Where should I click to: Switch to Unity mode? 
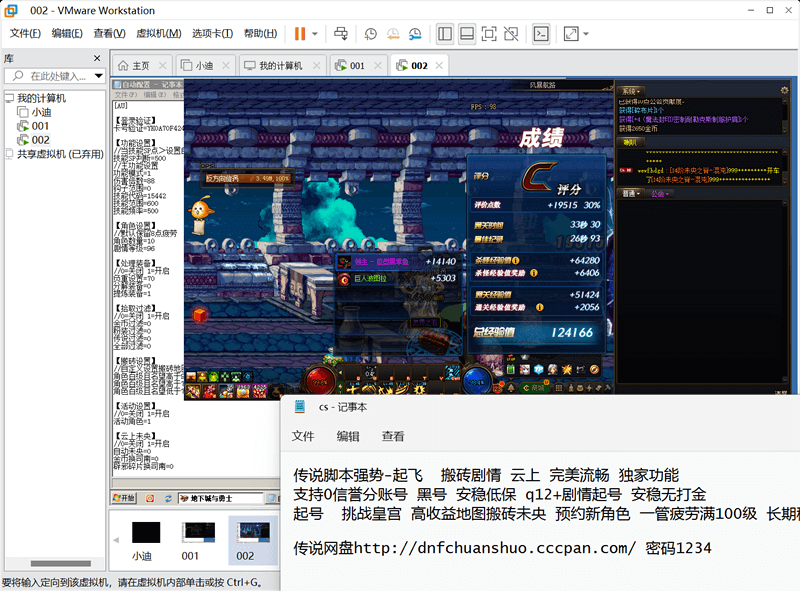click(511, 34)
